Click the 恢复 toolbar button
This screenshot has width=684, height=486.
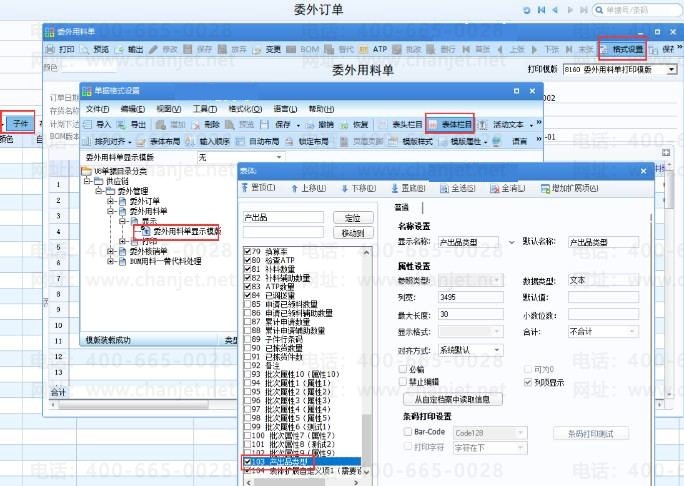tap(354, 125)
